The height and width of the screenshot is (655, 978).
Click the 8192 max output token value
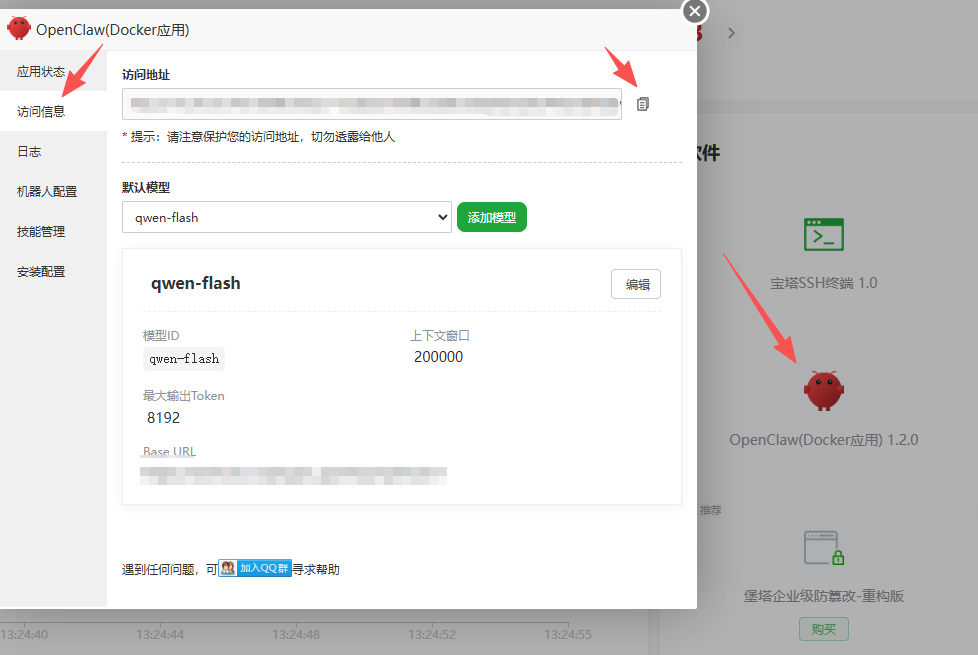163,417
